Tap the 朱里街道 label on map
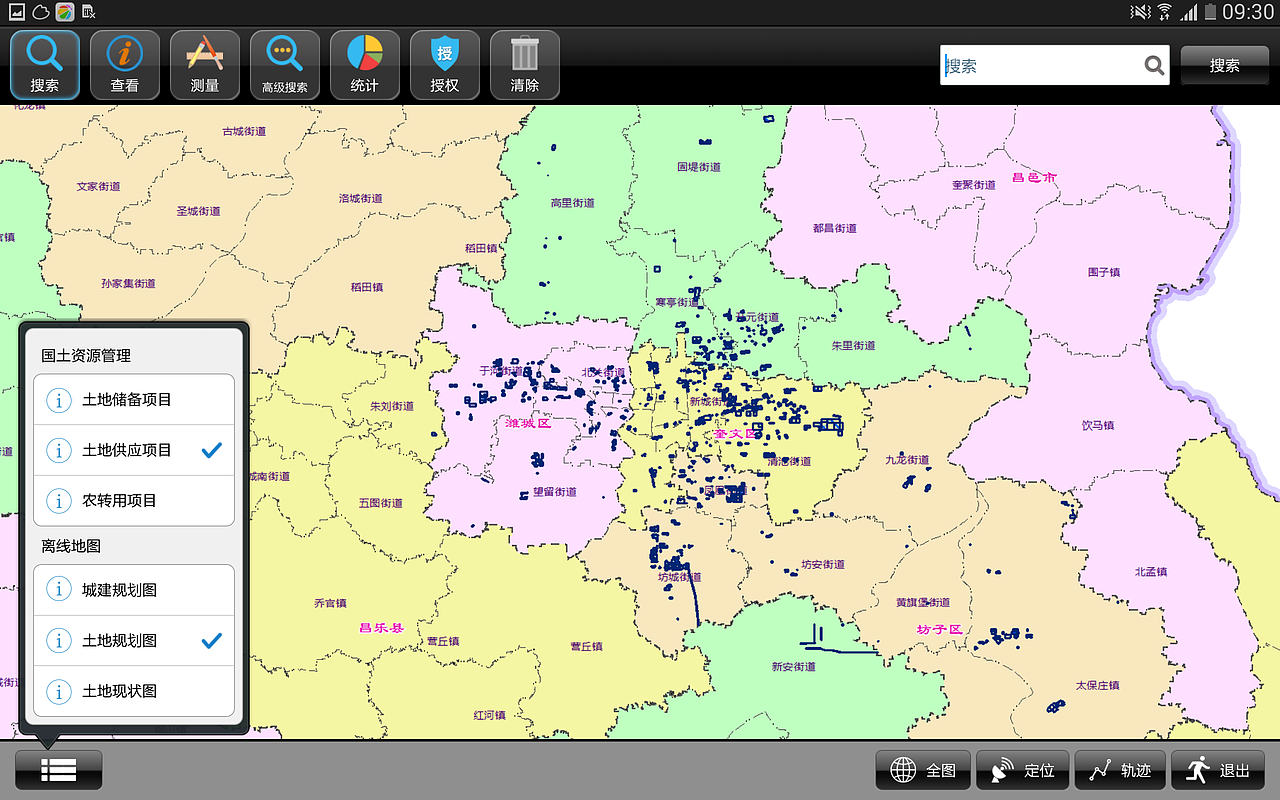 pos(853,345)
